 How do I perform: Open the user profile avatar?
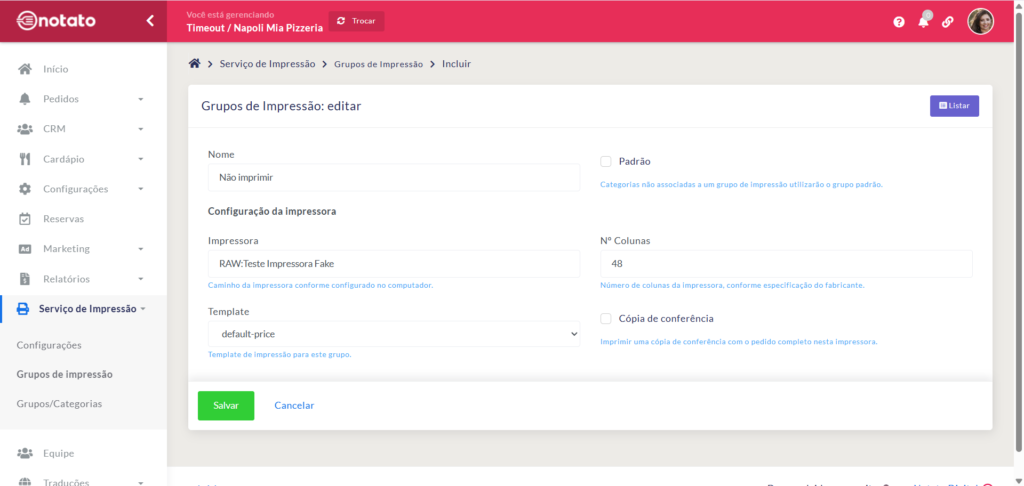pos(980,21)
